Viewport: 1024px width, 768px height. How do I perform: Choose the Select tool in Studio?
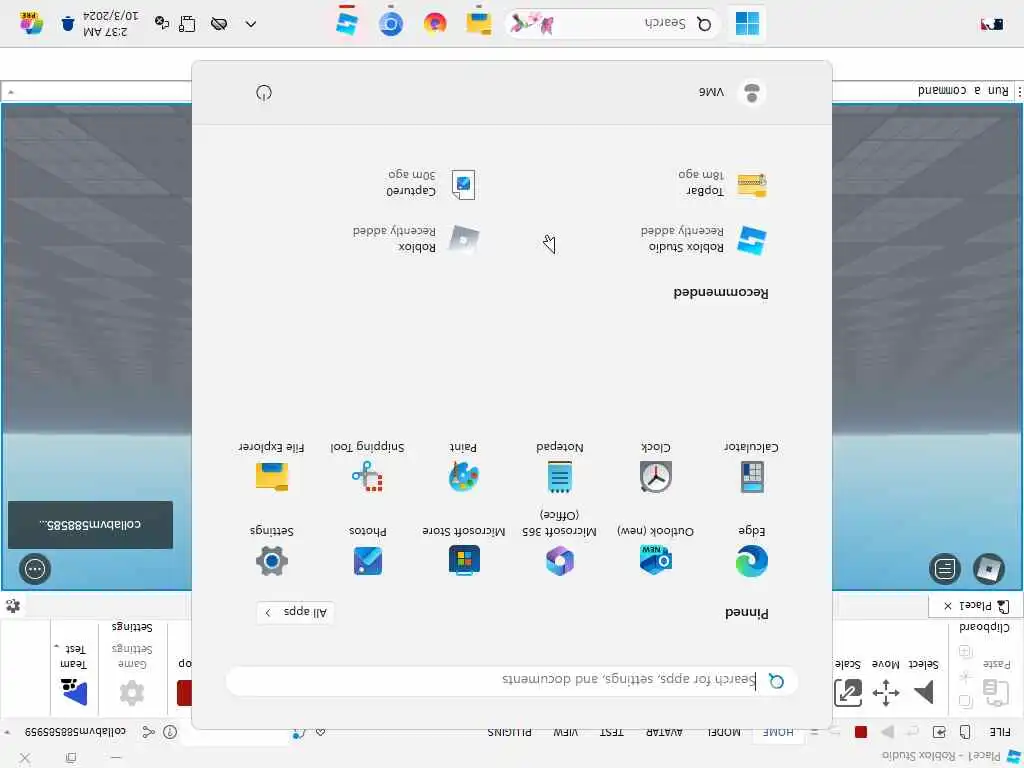coord(923,683)
